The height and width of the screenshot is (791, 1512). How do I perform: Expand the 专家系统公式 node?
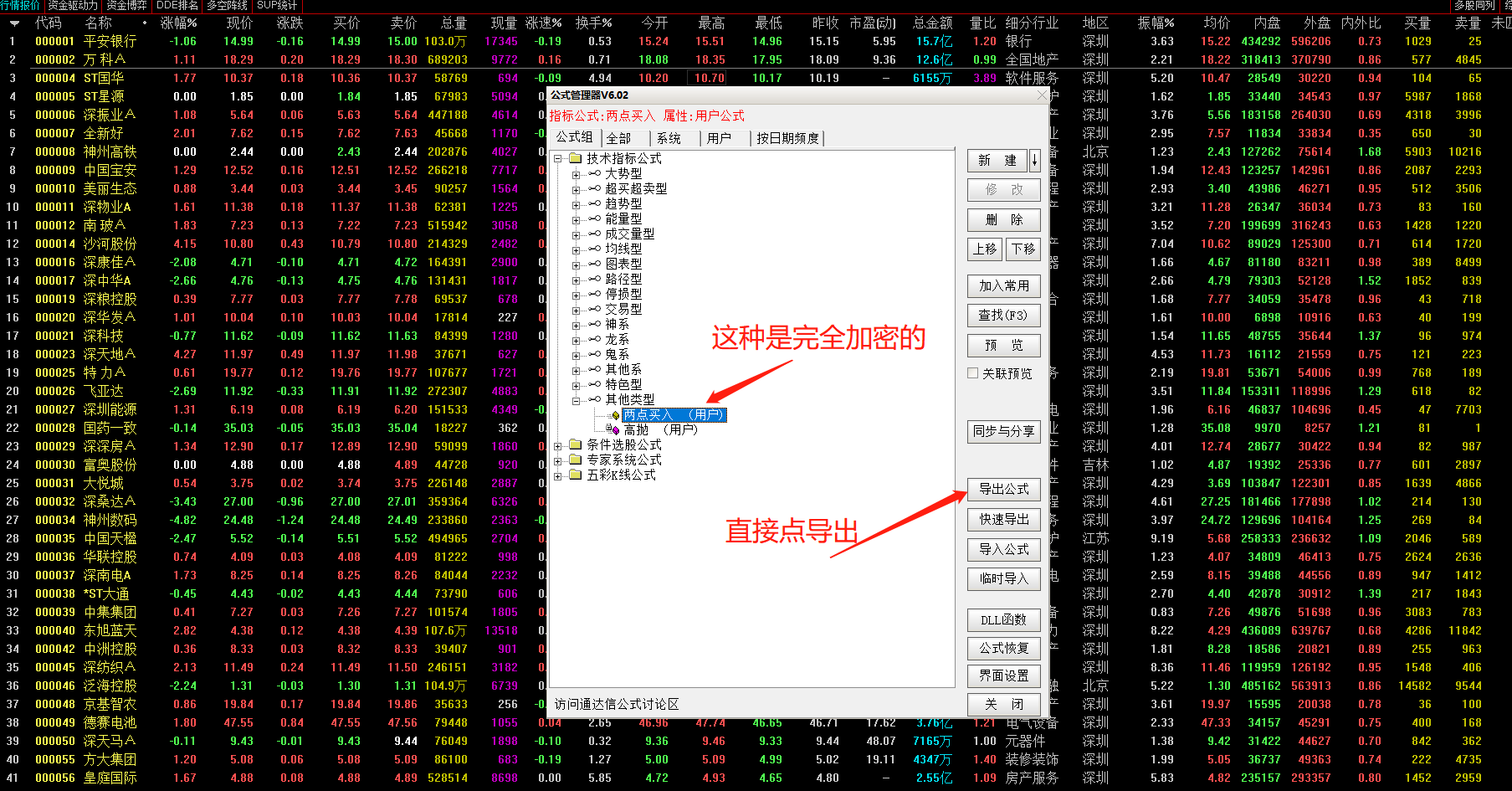[x=558, y=460]
